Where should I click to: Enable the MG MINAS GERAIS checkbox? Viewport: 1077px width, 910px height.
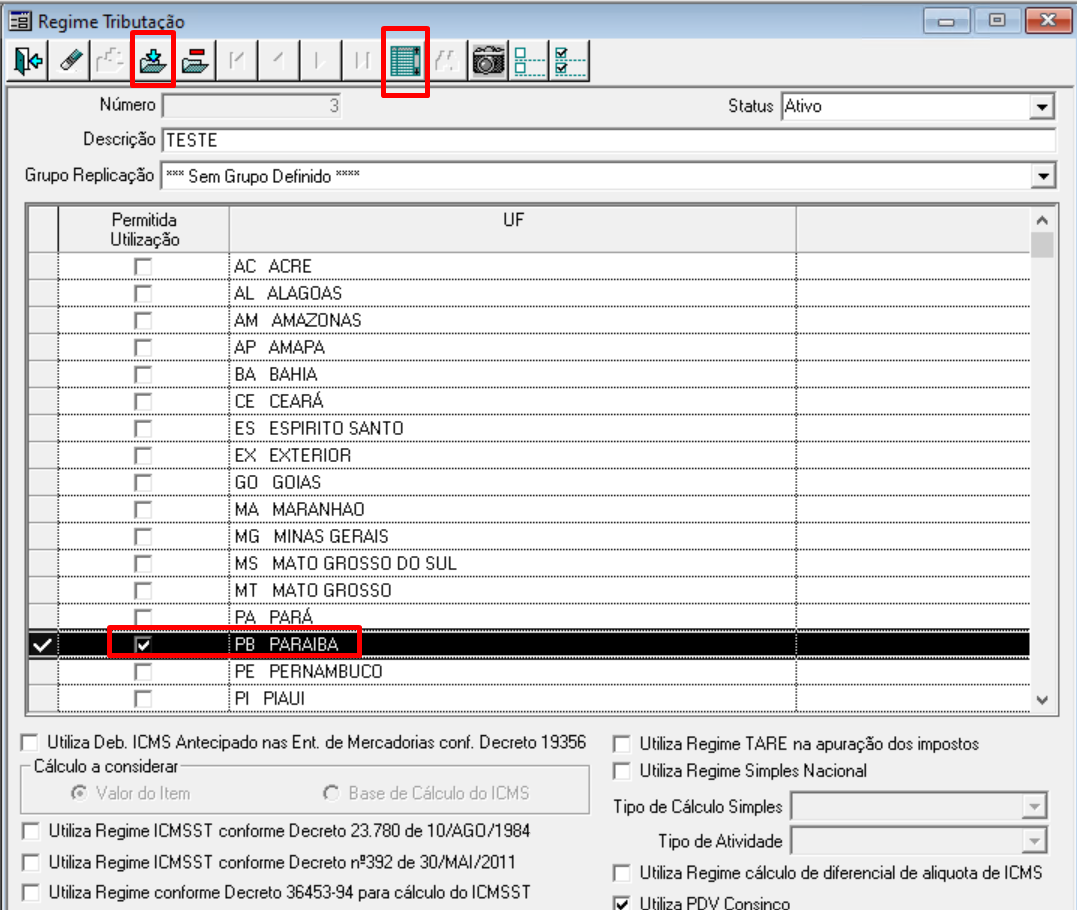click(x=143, y=537)
